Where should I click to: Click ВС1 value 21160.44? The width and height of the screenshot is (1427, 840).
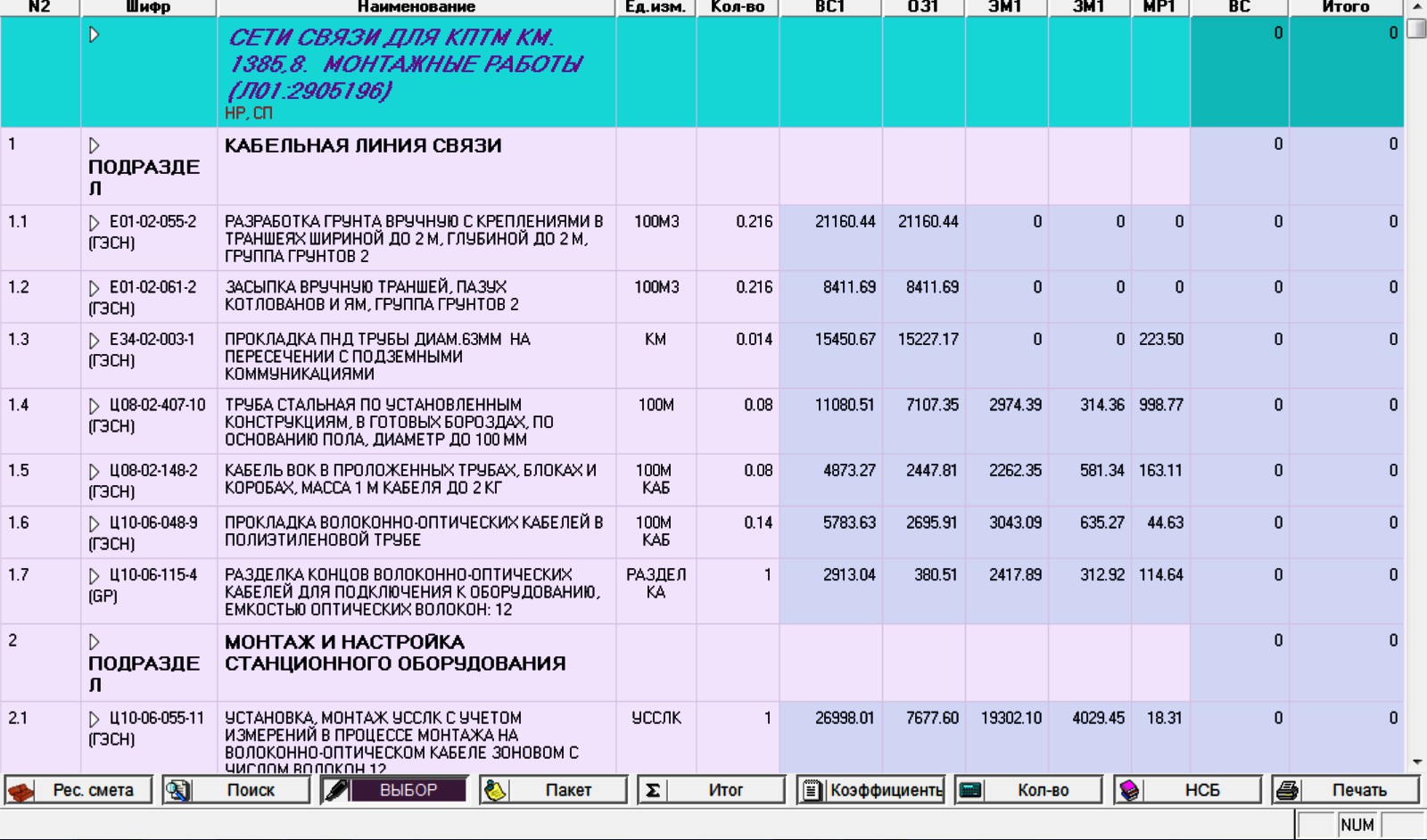pyautogui.click(x=845, y=222)
